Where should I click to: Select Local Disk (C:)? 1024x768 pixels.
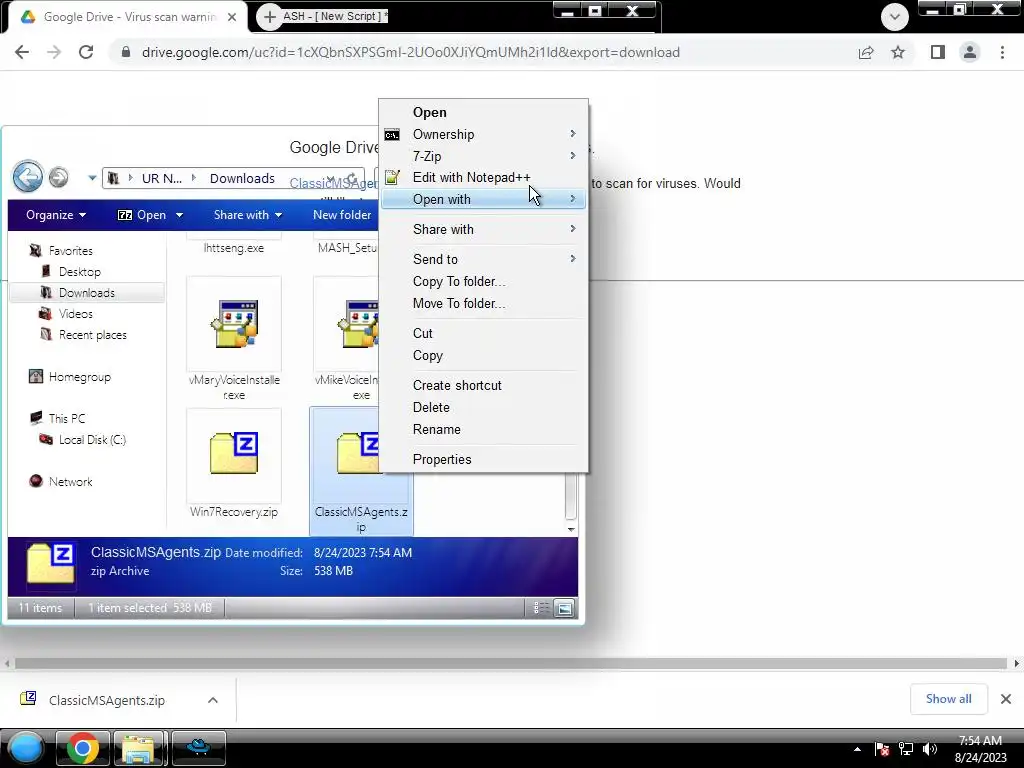92,440
